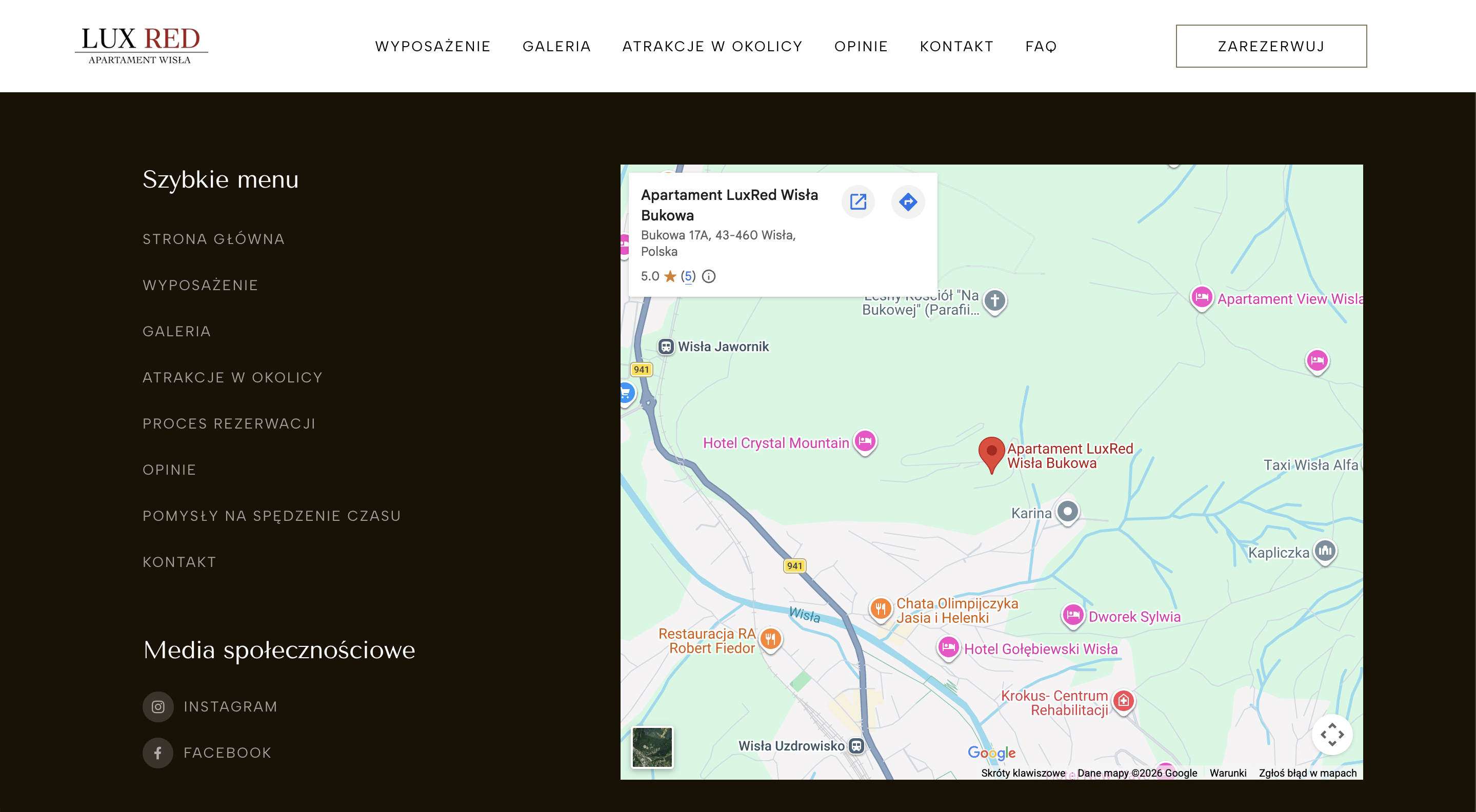Get directions via blue arrow icon

(908, 201)
